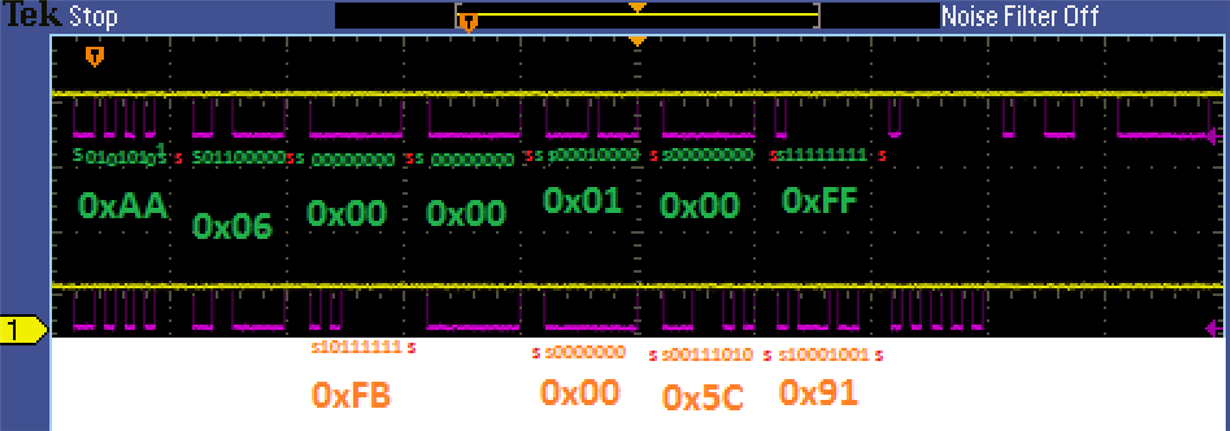Click the orange T marker in record overview bar

click(x=467, y=21)
